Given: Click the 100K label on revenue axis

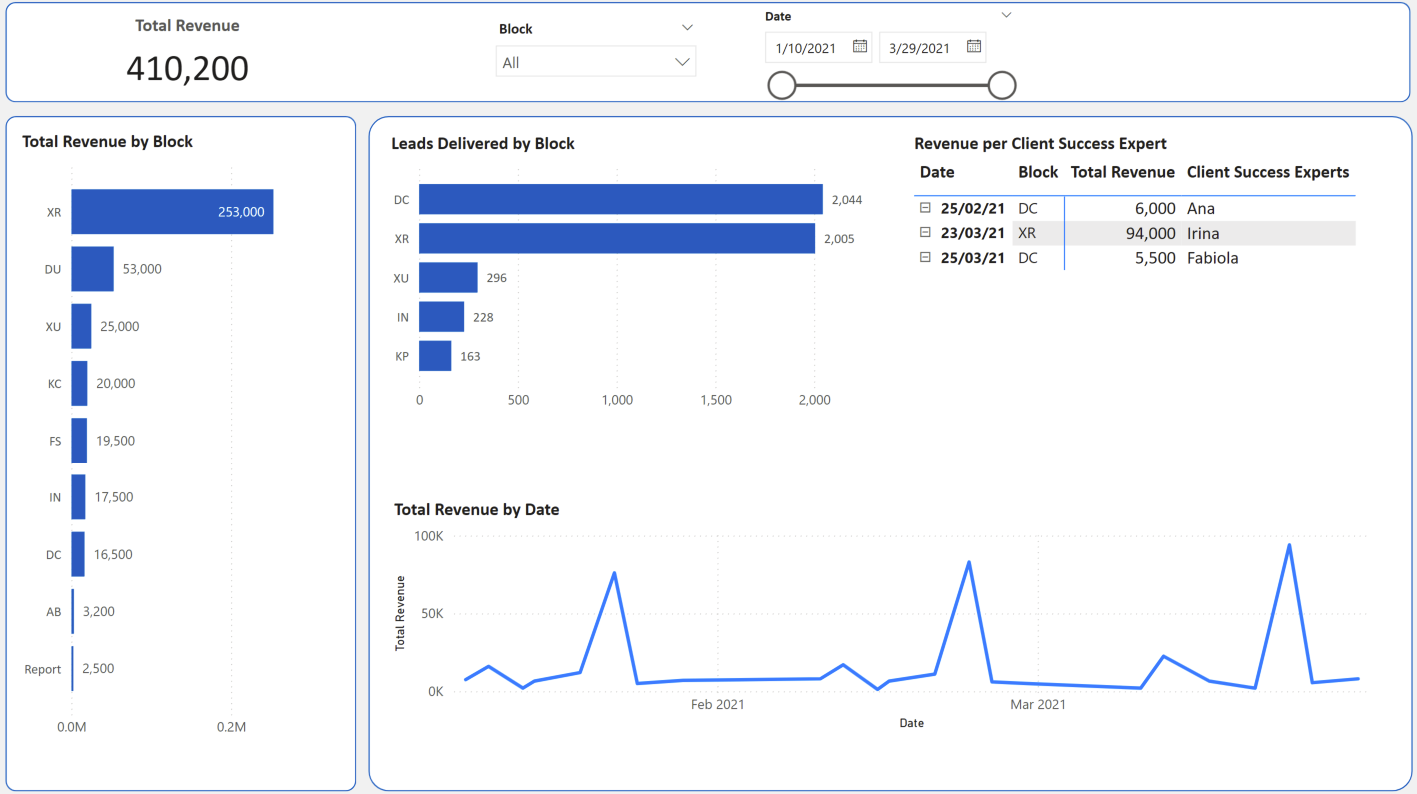Looking at the screenshot, I should [x=429, y=537].
